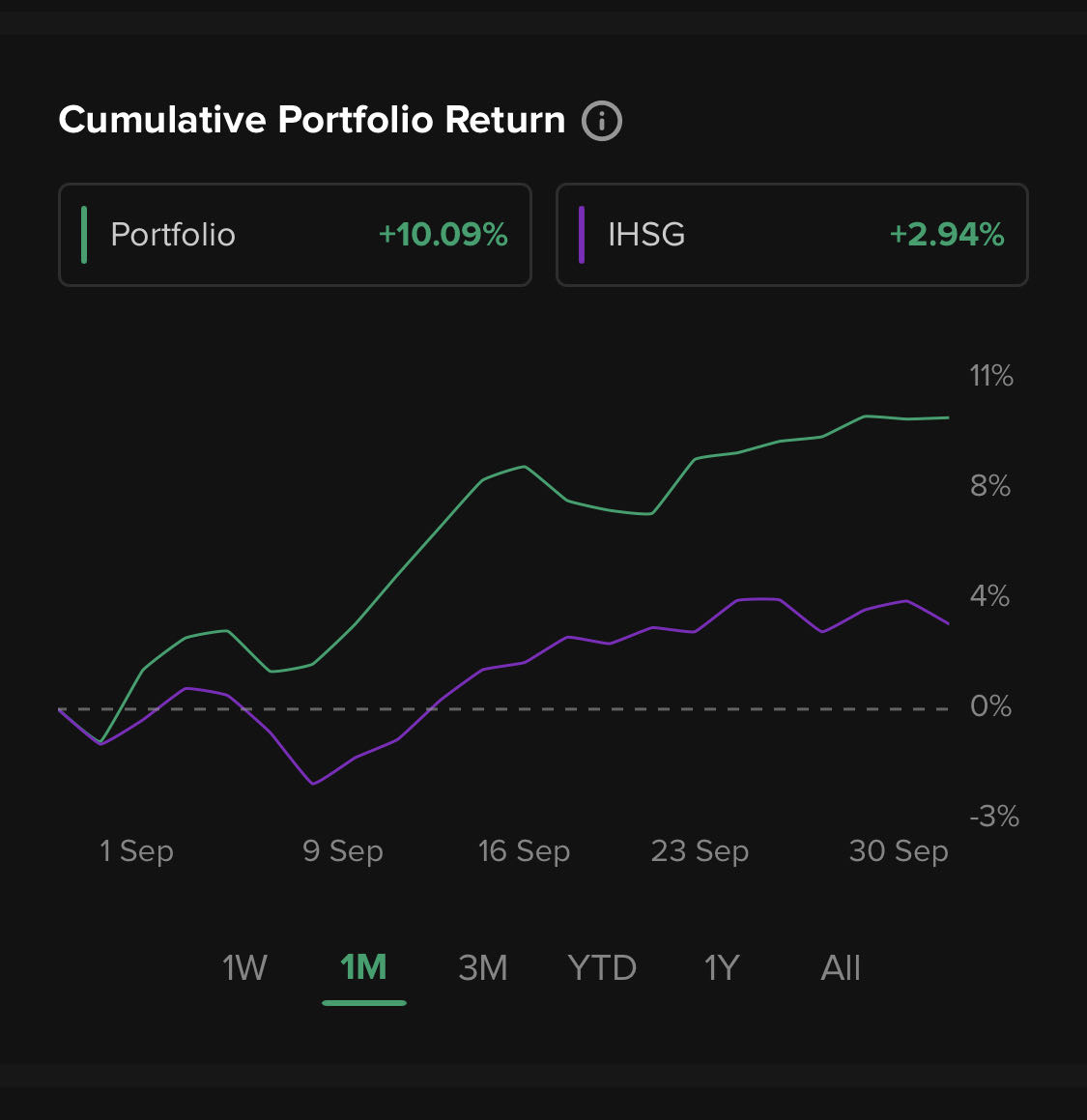Image resolution: width=1087 pixels, height=1120 pixels.
Task: Tap the 1 Sep date label
Action: 136,851
